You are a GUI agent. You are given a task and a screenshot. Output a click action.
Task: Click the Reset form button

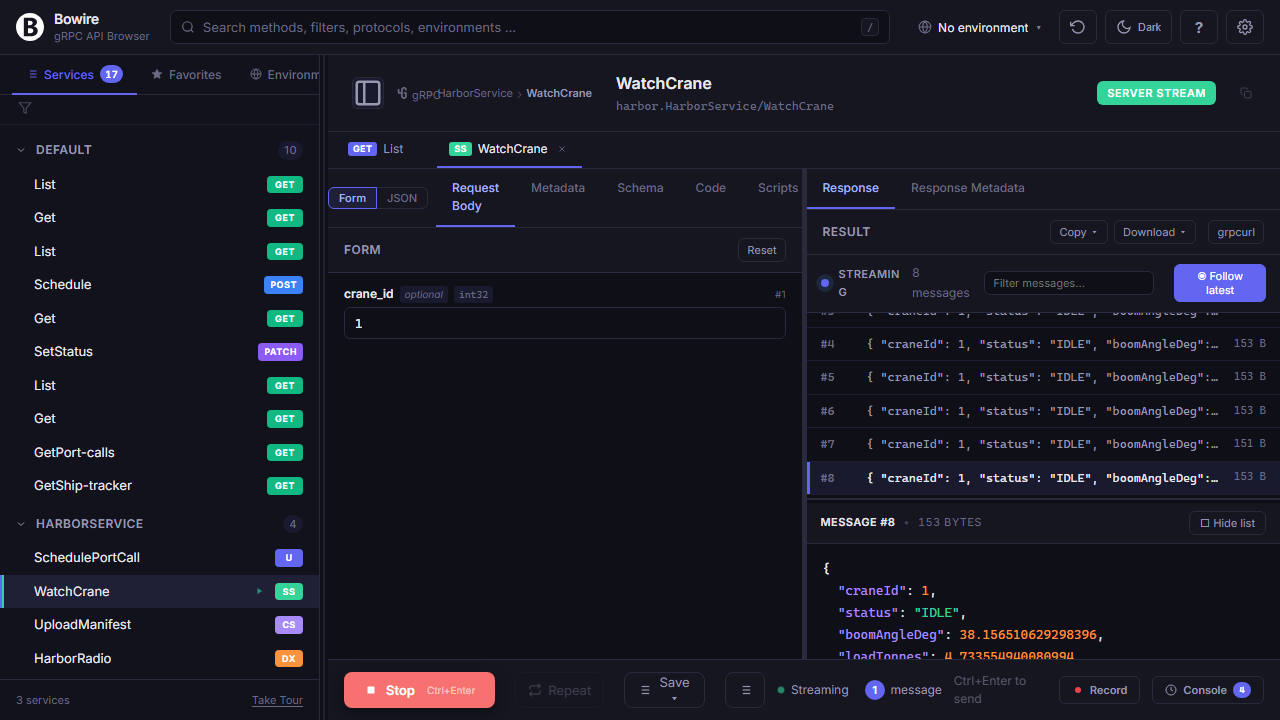(x=762, y=250)
